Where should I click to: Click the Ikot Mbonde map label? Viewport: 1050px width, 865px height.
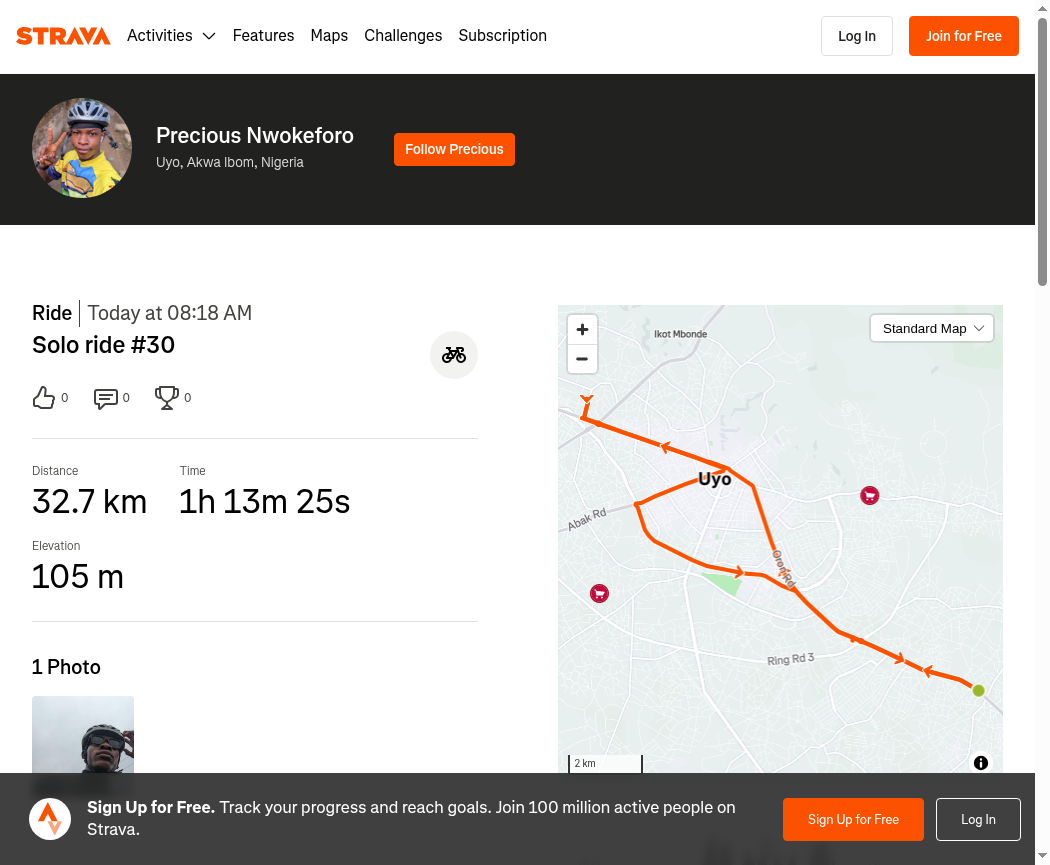tap(680, 334)
